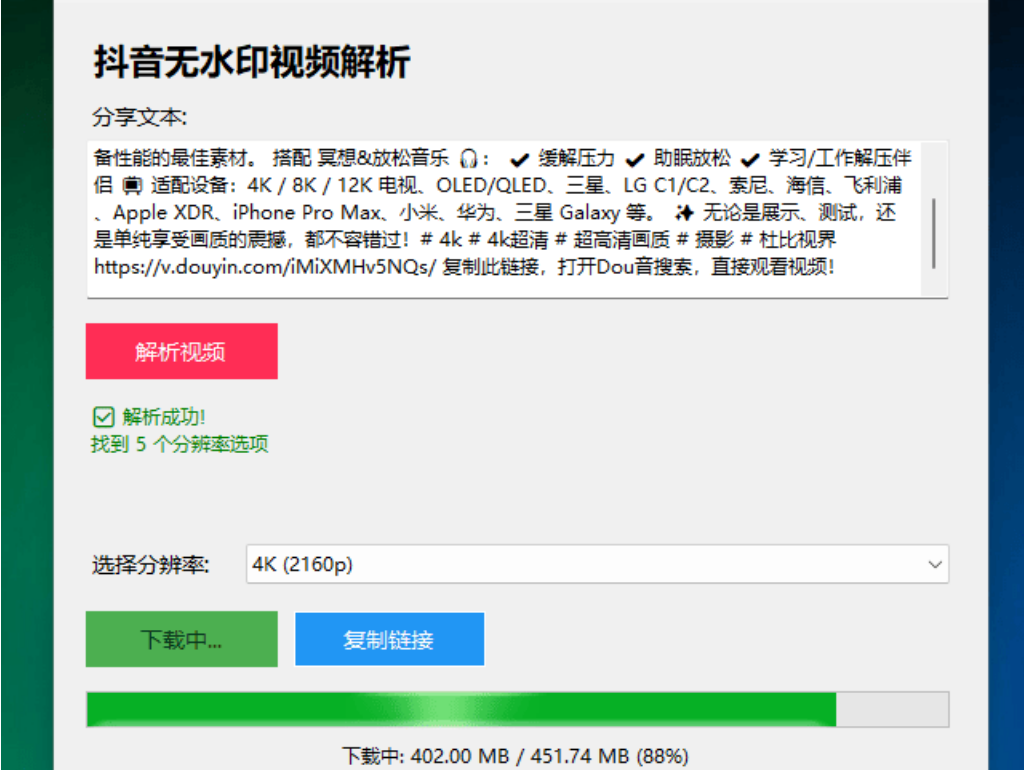This screenshot has width=1024, height=770.
Task: Click the share text box scrollbar thumb
Action: [934, 232]
